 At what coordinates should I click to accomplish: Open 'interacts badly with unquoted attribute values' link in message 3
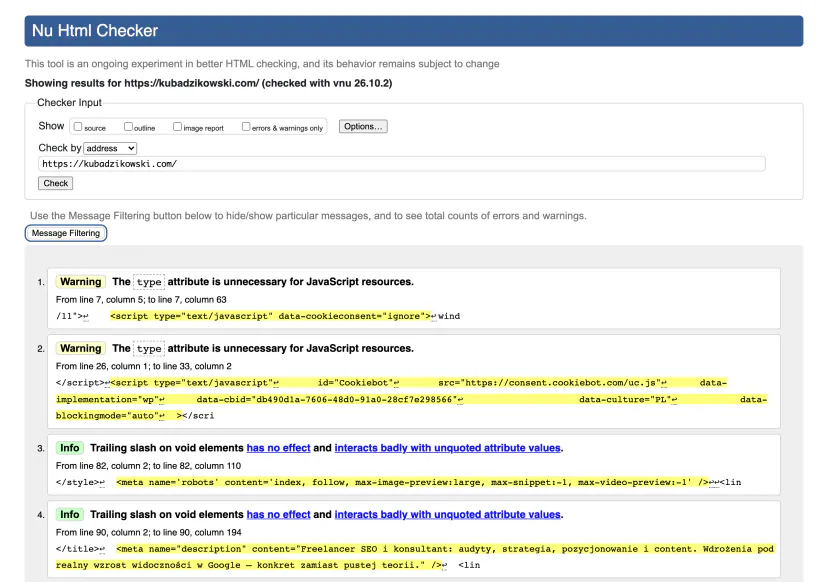[x=447, y=448]
